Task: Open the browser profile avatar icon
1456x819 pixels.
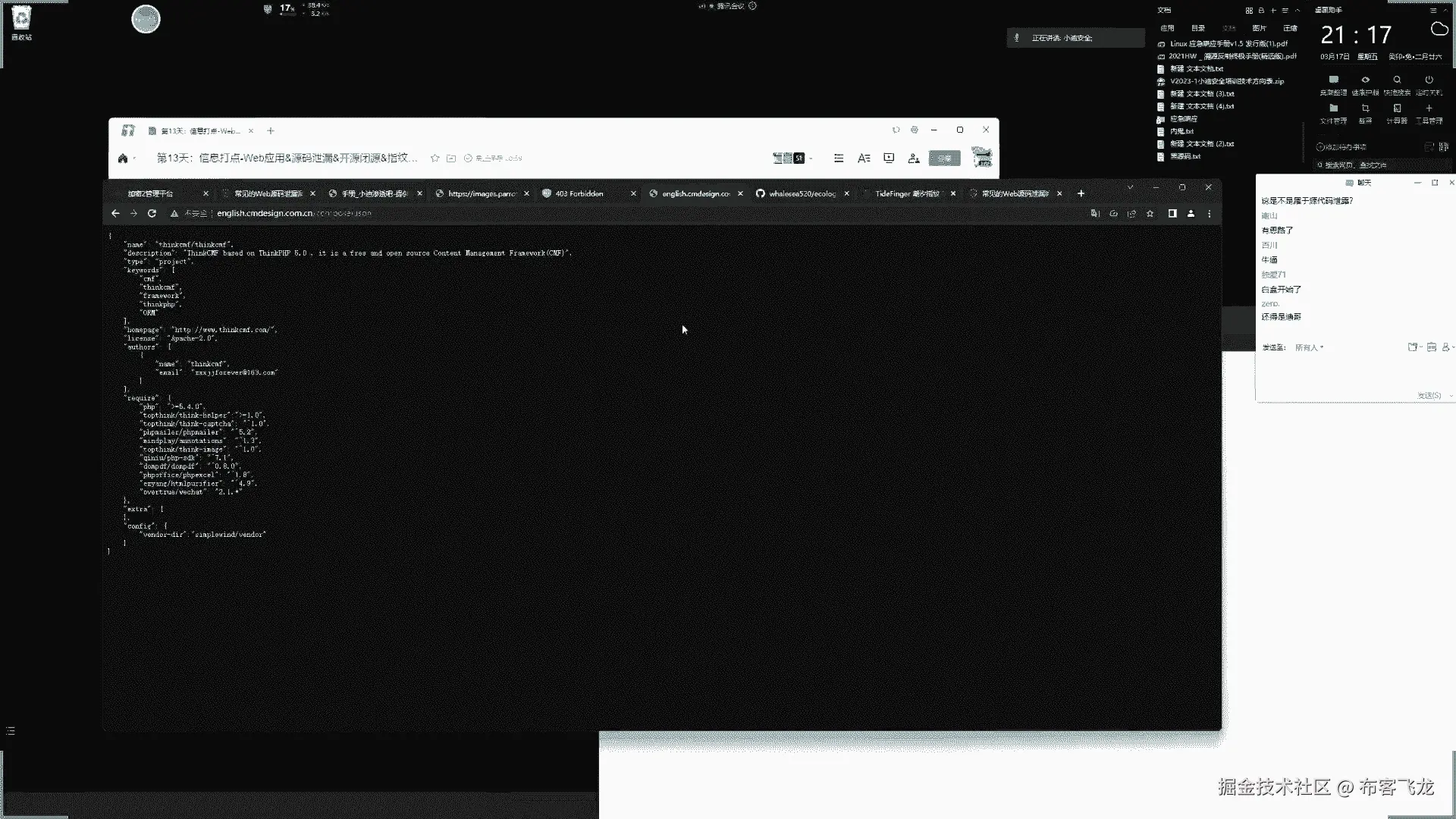Action: (x=1191, y=214)
